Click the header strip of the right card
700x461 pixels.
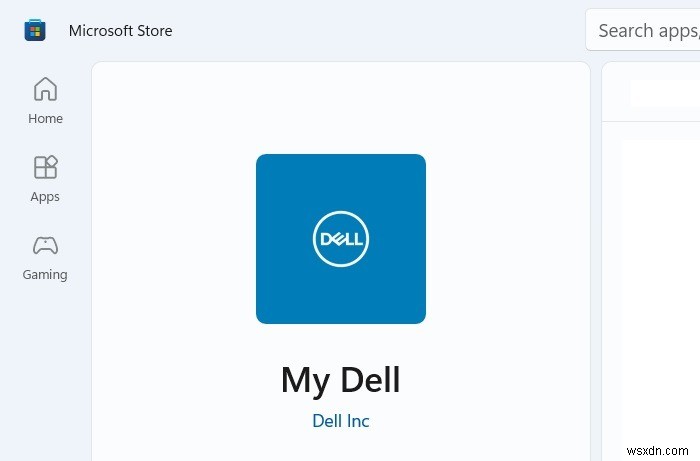click(x=651, y=91)
